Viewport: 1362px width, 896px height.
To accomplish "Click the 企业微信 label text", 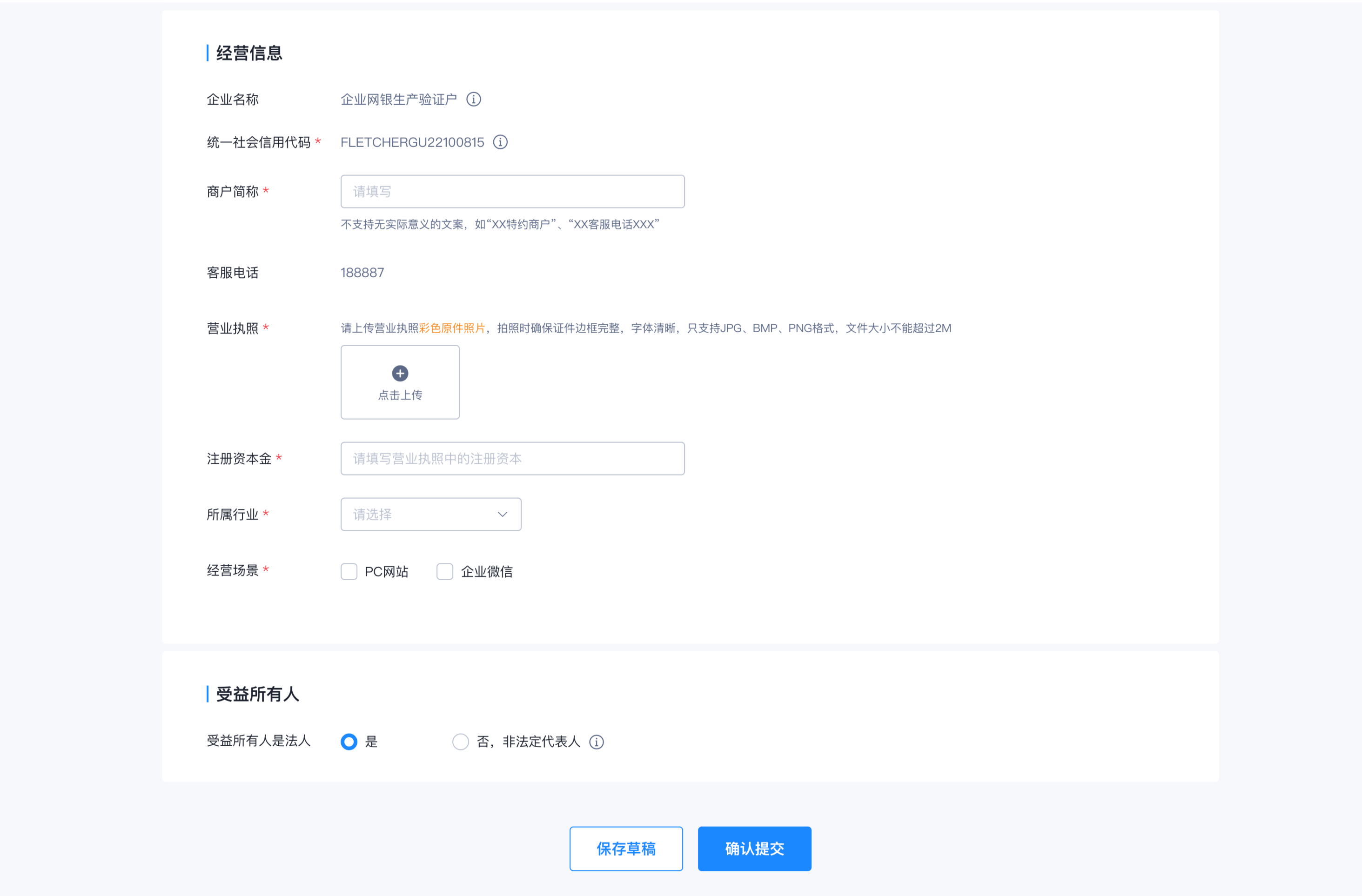I will [x=486, y=572].
